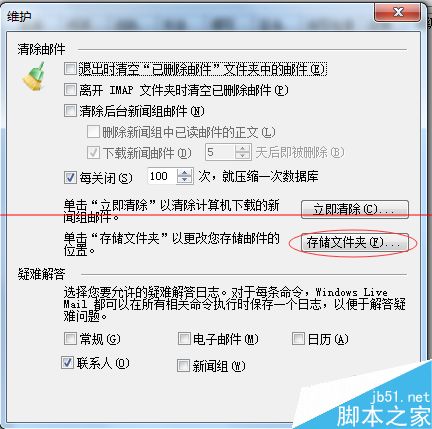Click the broom cleanup icon
This screenshot has height=429, width=432.
coord(35,77)
